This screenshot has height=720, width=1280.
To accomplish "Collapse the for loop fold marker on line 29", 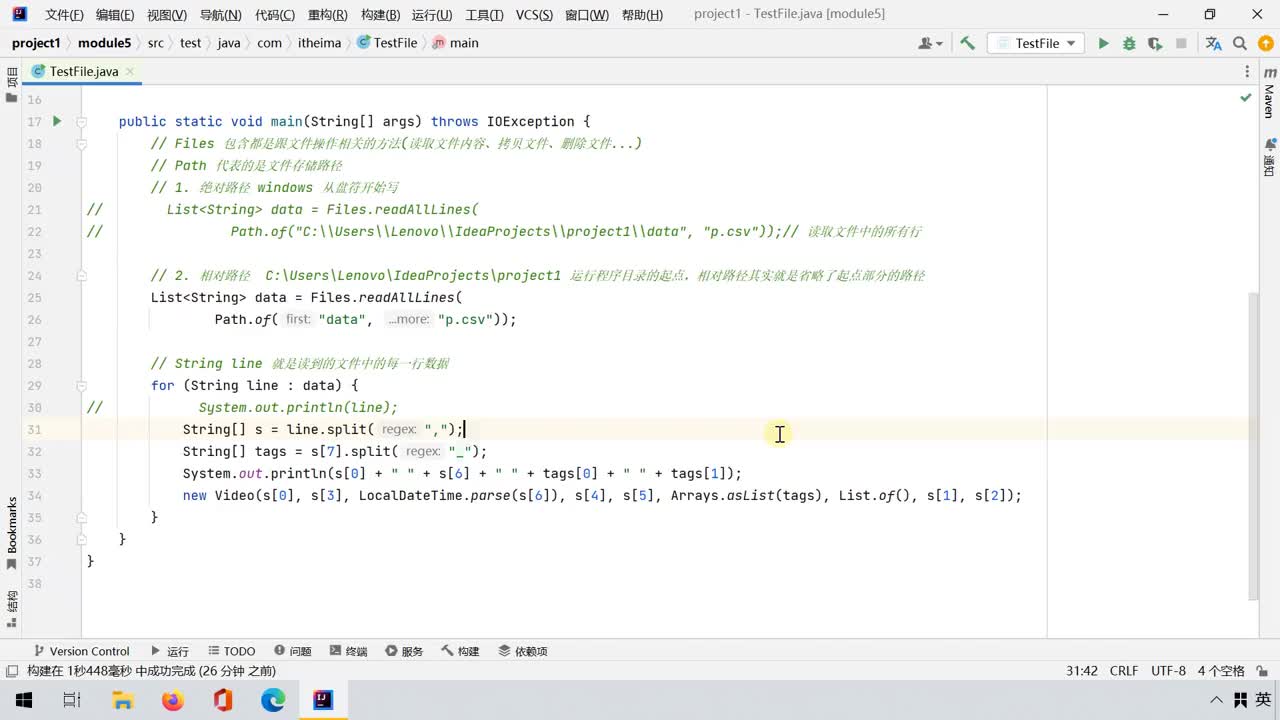I will coord(82,386).
